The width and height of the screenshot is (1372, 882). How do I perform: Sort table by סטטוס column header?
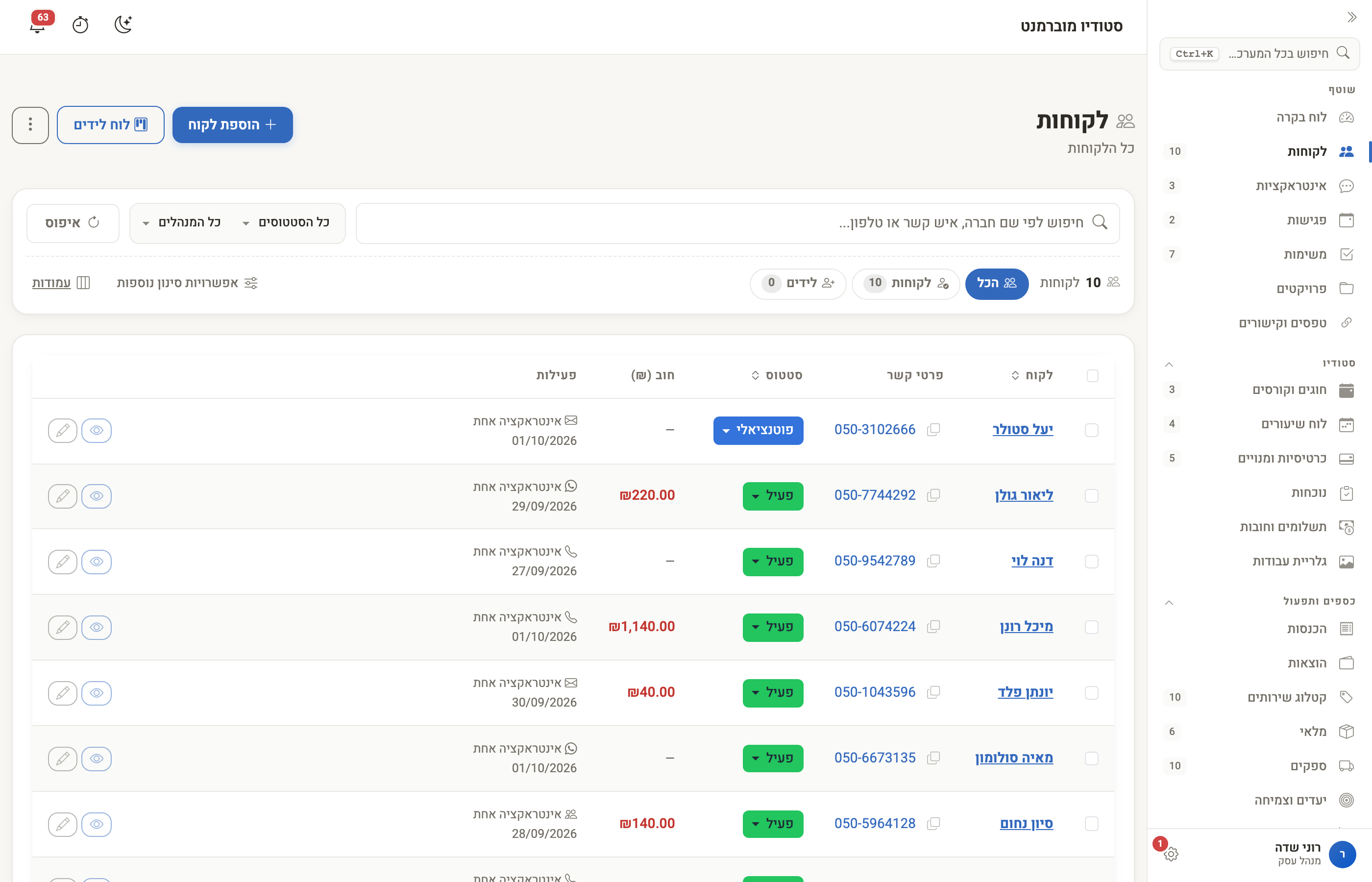(777, 375)
